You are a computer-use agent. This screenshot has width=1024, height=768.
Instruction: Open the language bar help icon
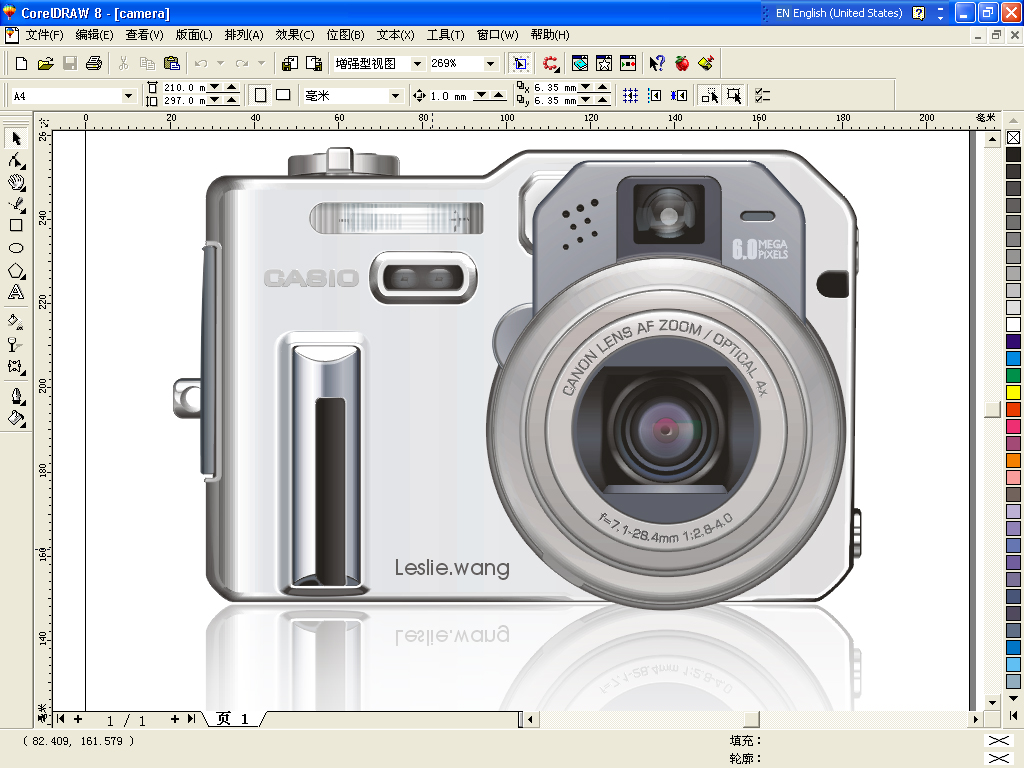coord(918,13)
